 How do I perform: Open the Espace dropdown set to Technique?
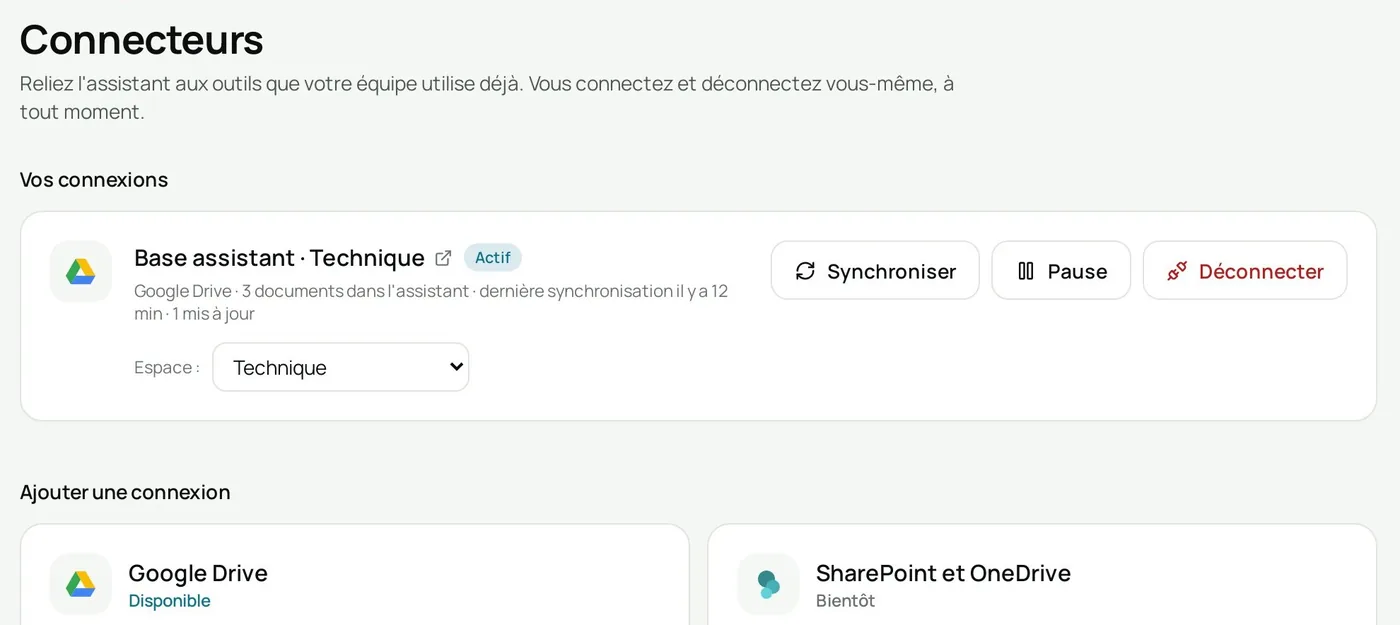point(341,367)
